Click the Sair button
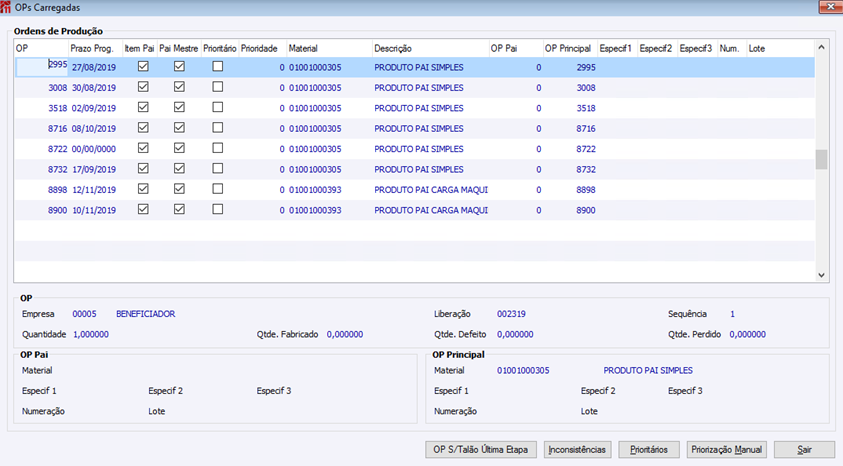The height and width of the screenshot is (466, 843). (804, 450)
